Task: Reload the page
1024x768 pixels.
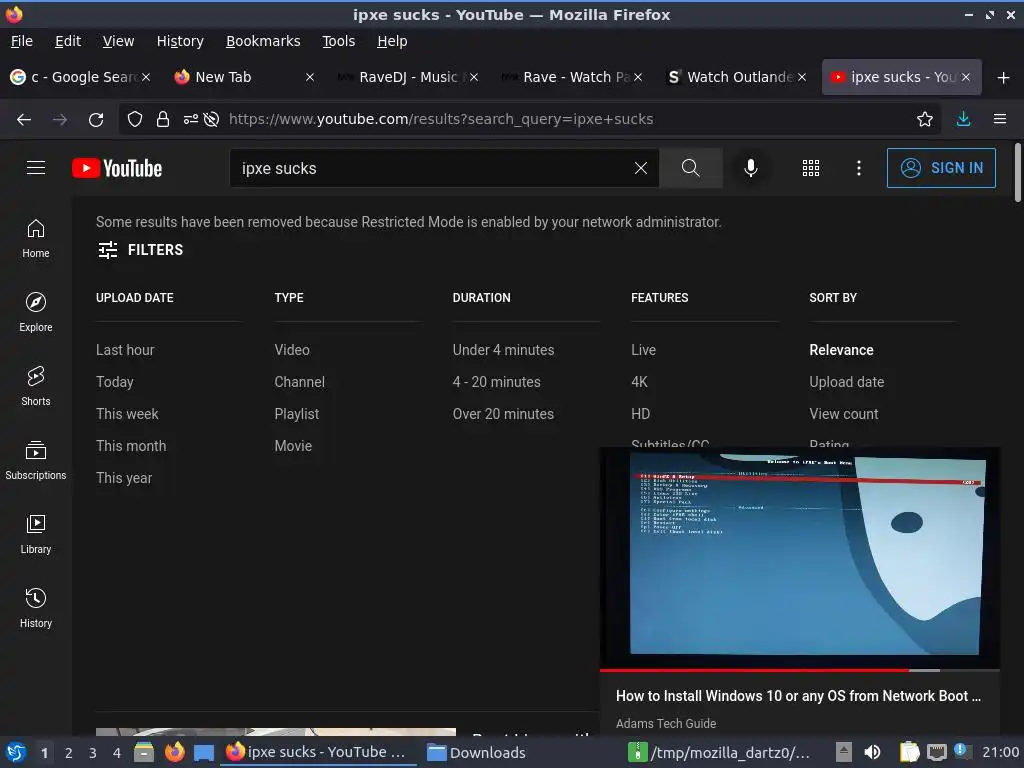Action: coord(96,119)
